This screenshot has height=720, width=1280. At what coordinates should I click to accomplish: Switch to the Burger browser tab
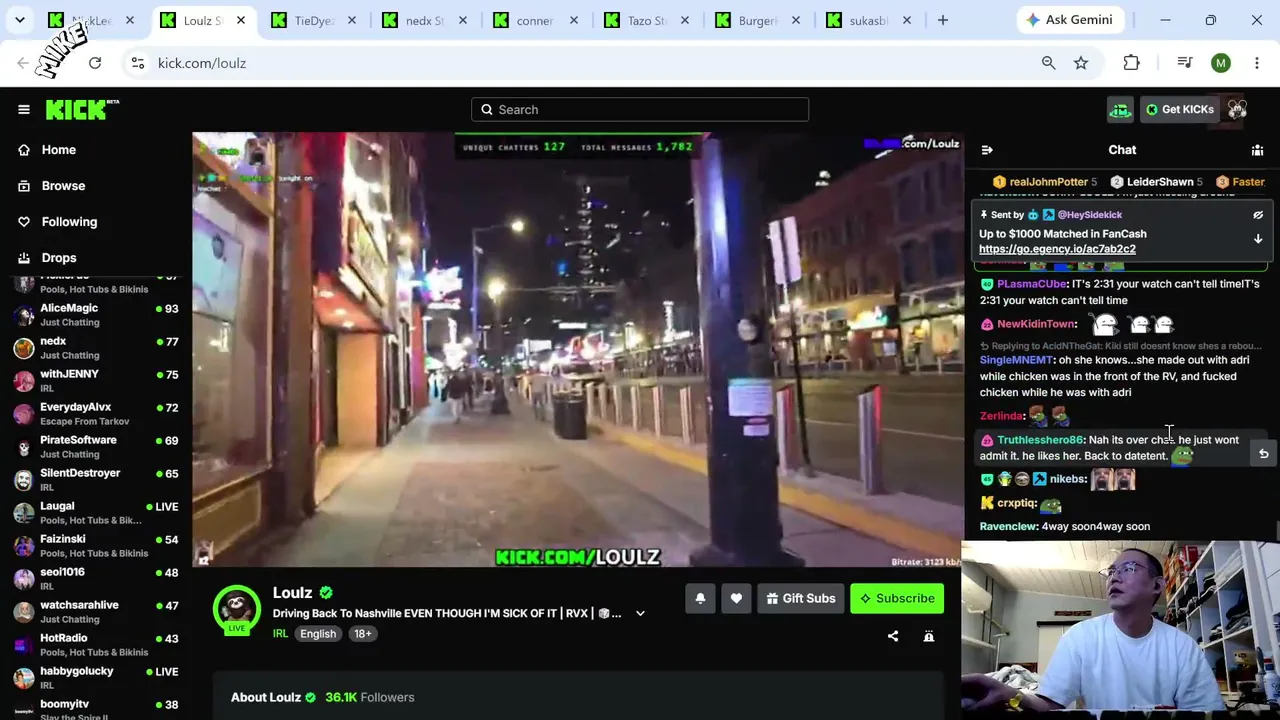pyautogui.click(x=758, y=20)
